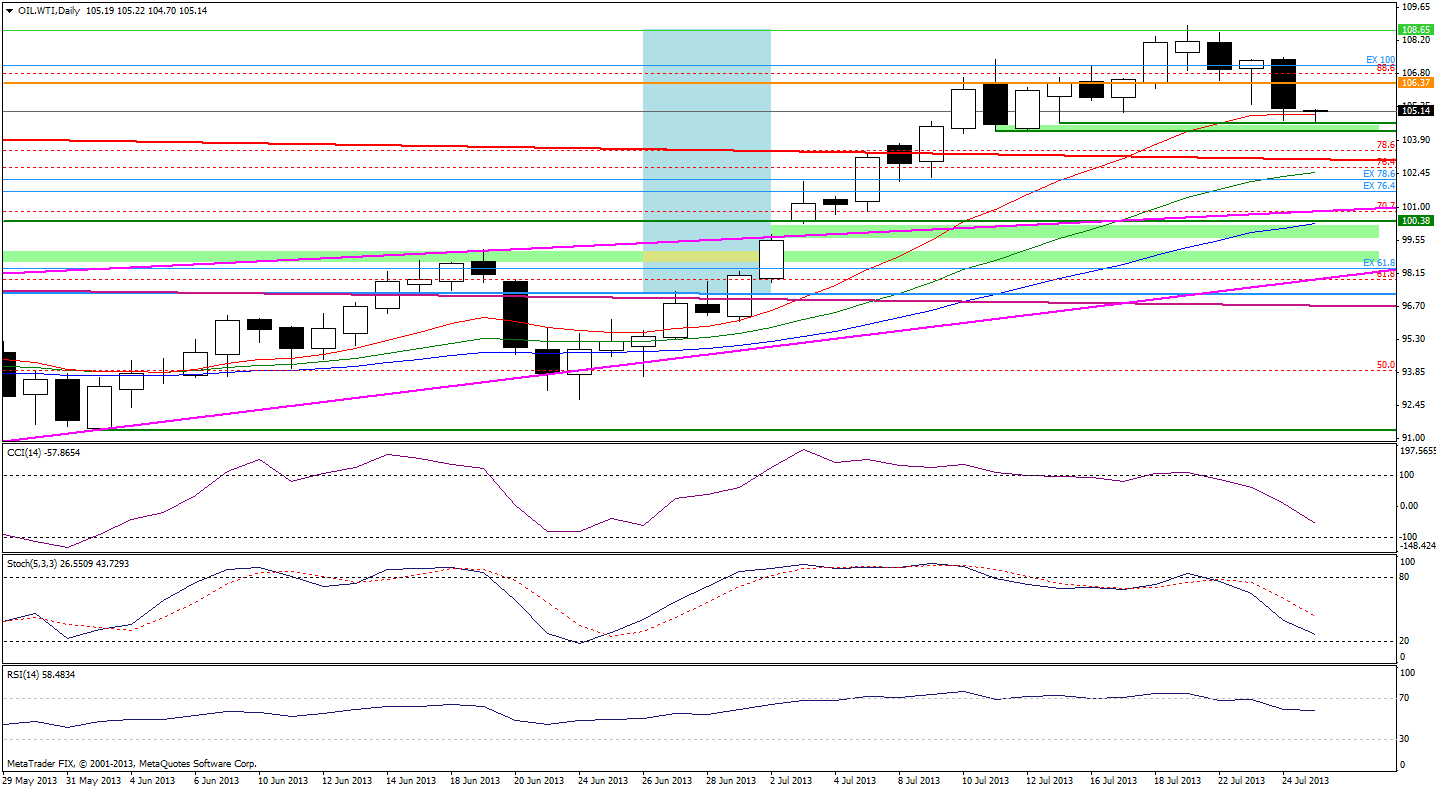This screenshot has width=1436, height=789.
Task: Click the chart shift triangle beside OIL.WTI title
Action: (x=8, y=10)
